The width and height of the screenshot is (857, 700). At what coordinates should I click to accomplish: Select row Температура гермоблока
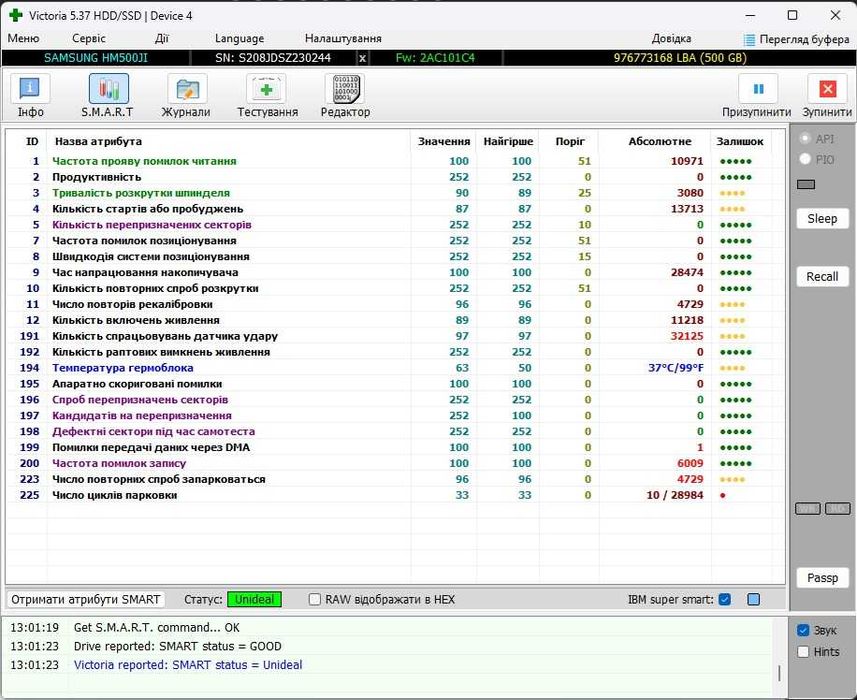pos(396,368)
